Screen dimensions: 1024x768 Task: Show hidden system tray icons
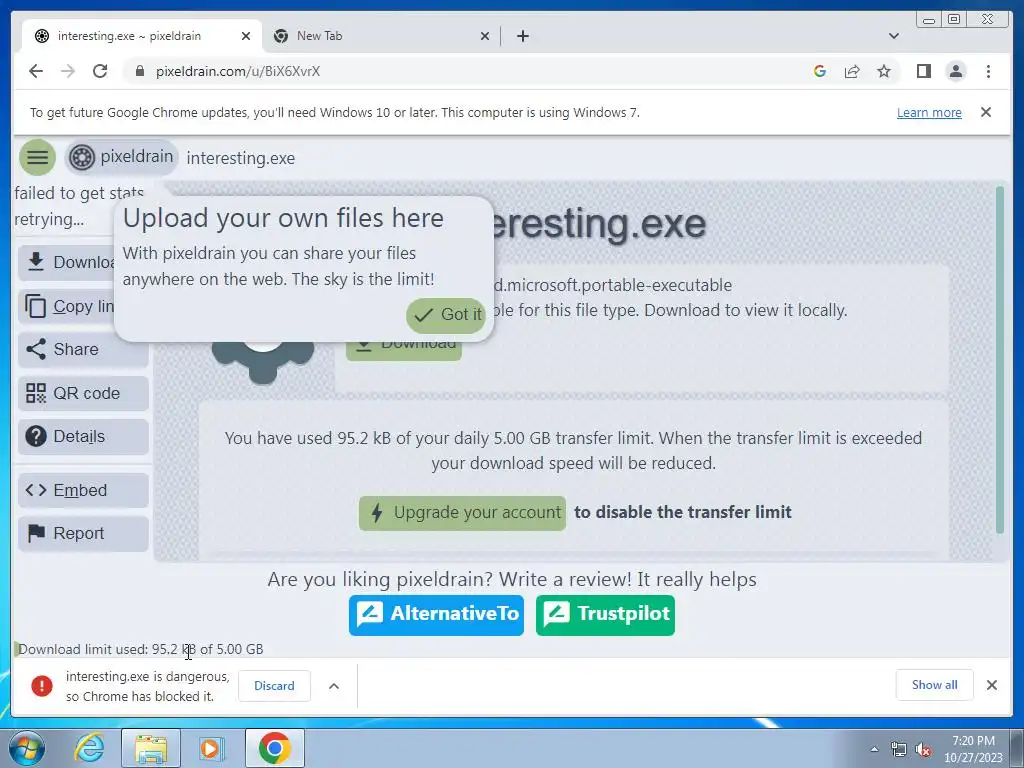(874, 749)
